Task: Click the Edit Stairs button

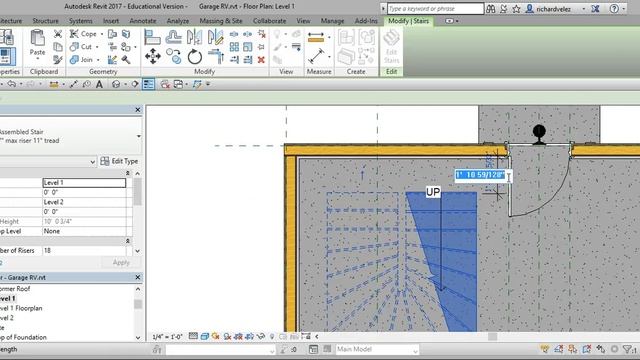Action: pyautogui.click(x=391, y=47)
